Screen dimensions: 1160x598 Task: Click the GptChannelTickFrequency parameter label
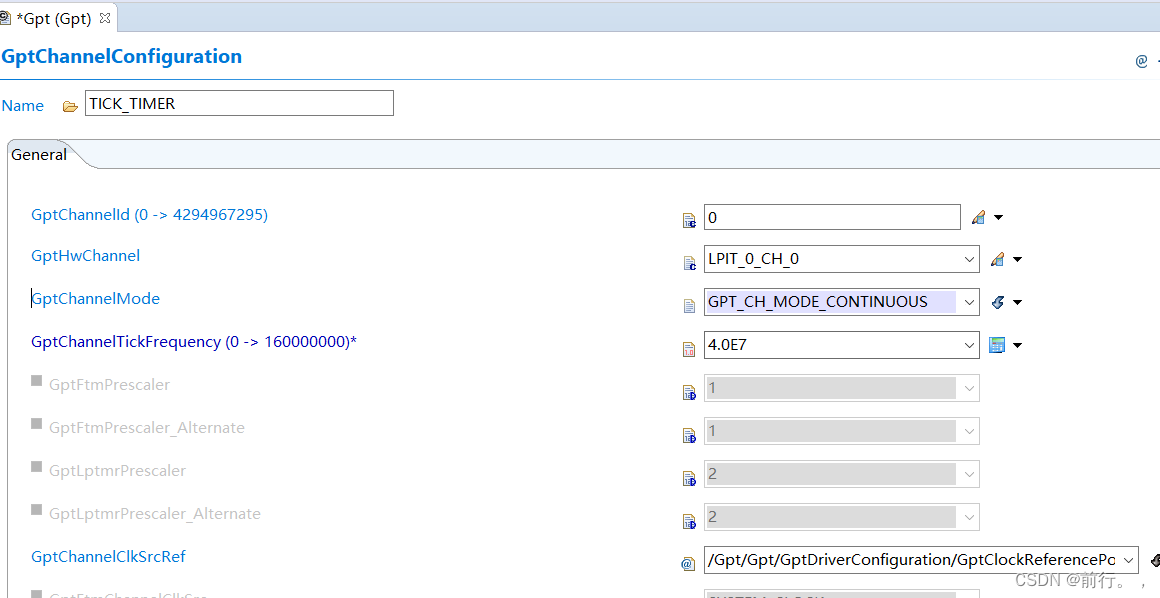point(193,341)
